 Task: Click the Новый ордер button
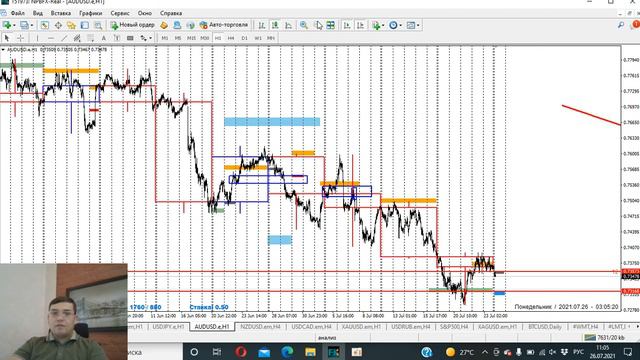(132, 25)
